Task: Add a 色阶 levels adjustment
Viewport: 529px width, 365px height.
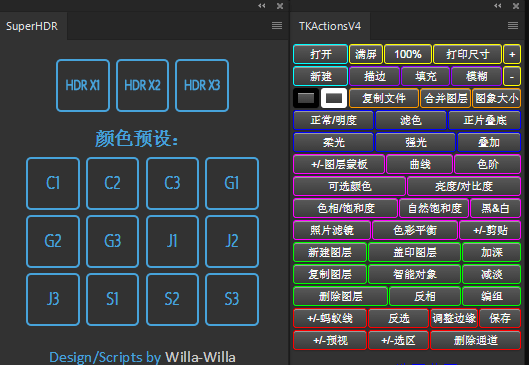Action: pos(488,164)
